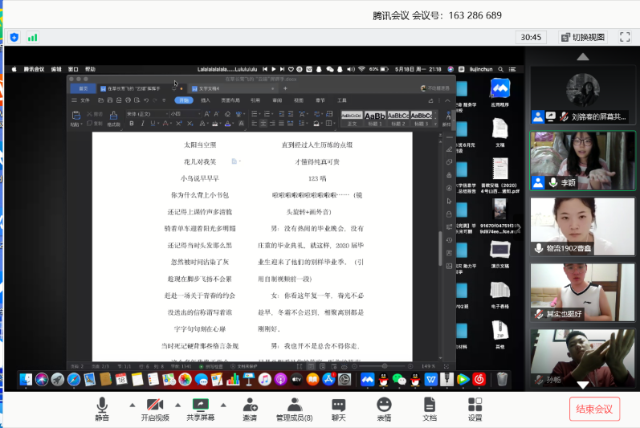Image resolution: width=640 pixels, height=428 pixels.
Task: Click the Photos icon in the shared Dock
Action: point(185,379)
